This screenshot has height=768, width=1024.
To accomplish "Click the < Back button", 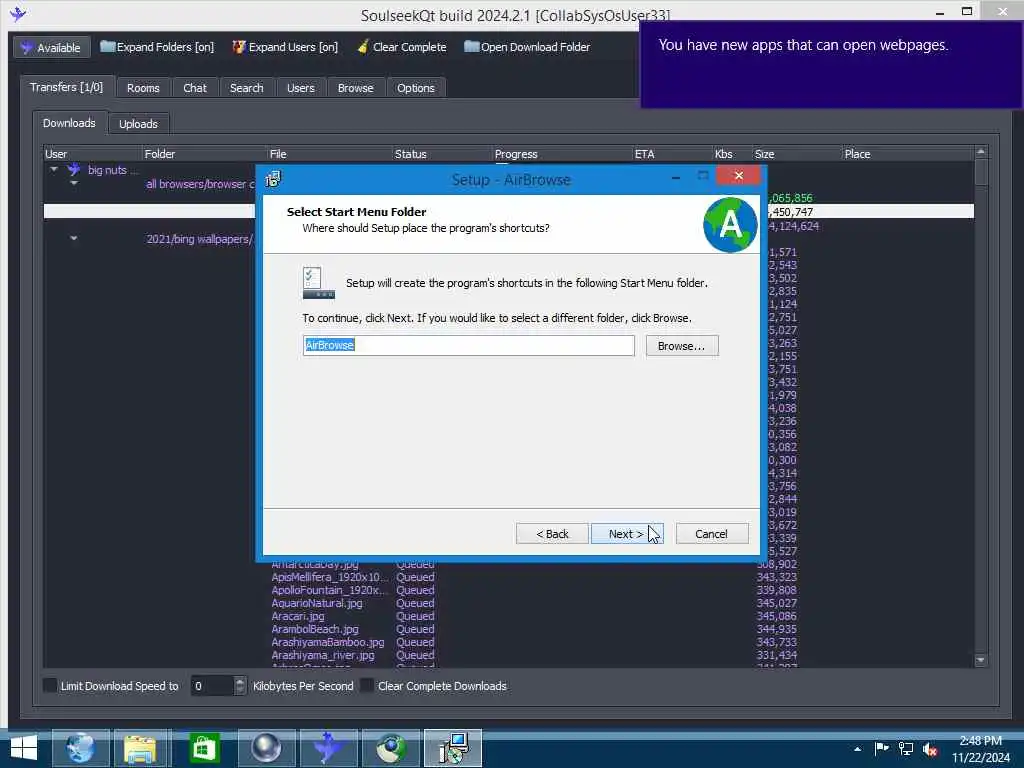I will [x=552, y=534].
